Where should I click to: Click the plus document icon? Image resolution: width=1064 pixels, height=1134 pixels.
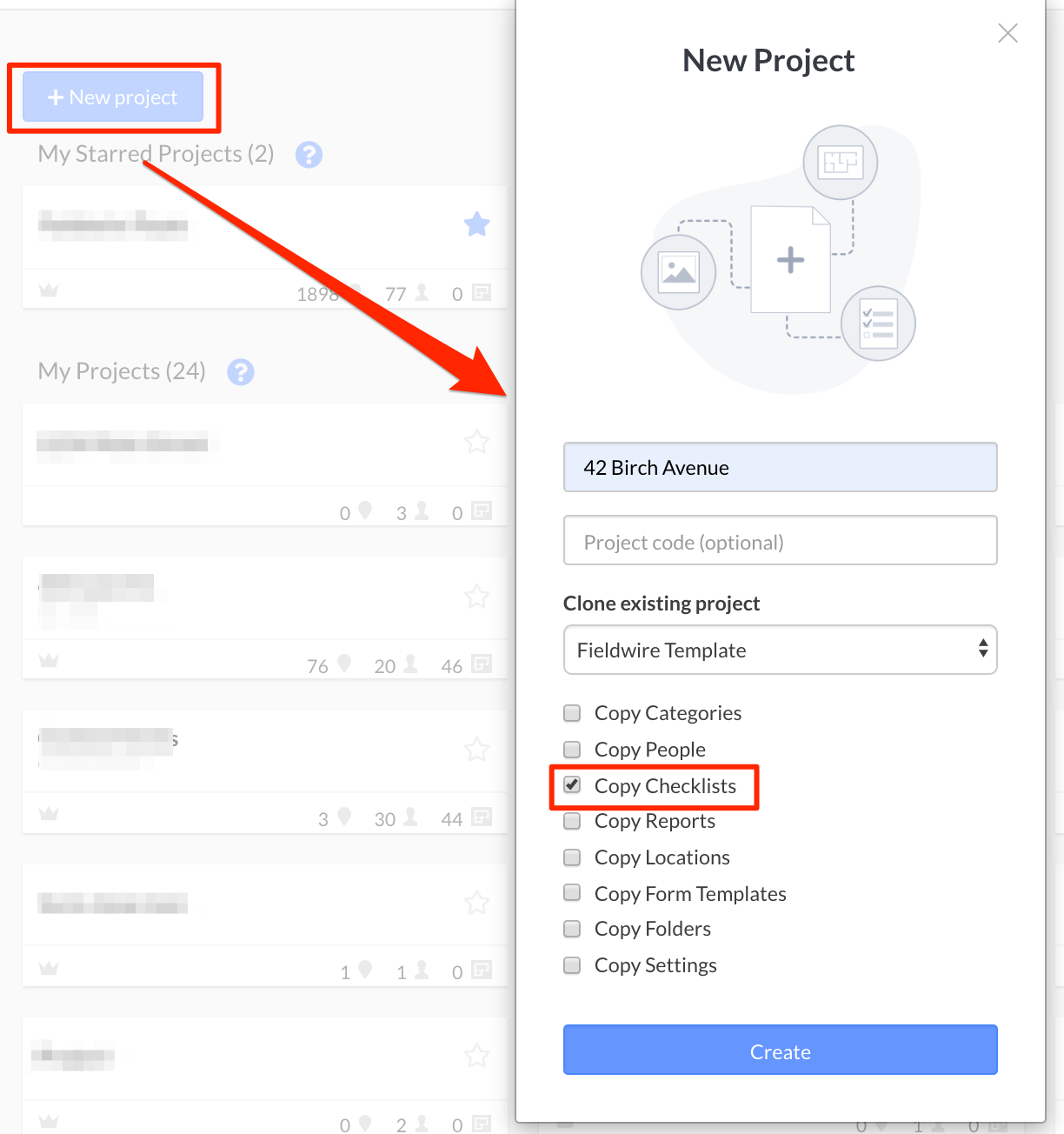790,259
